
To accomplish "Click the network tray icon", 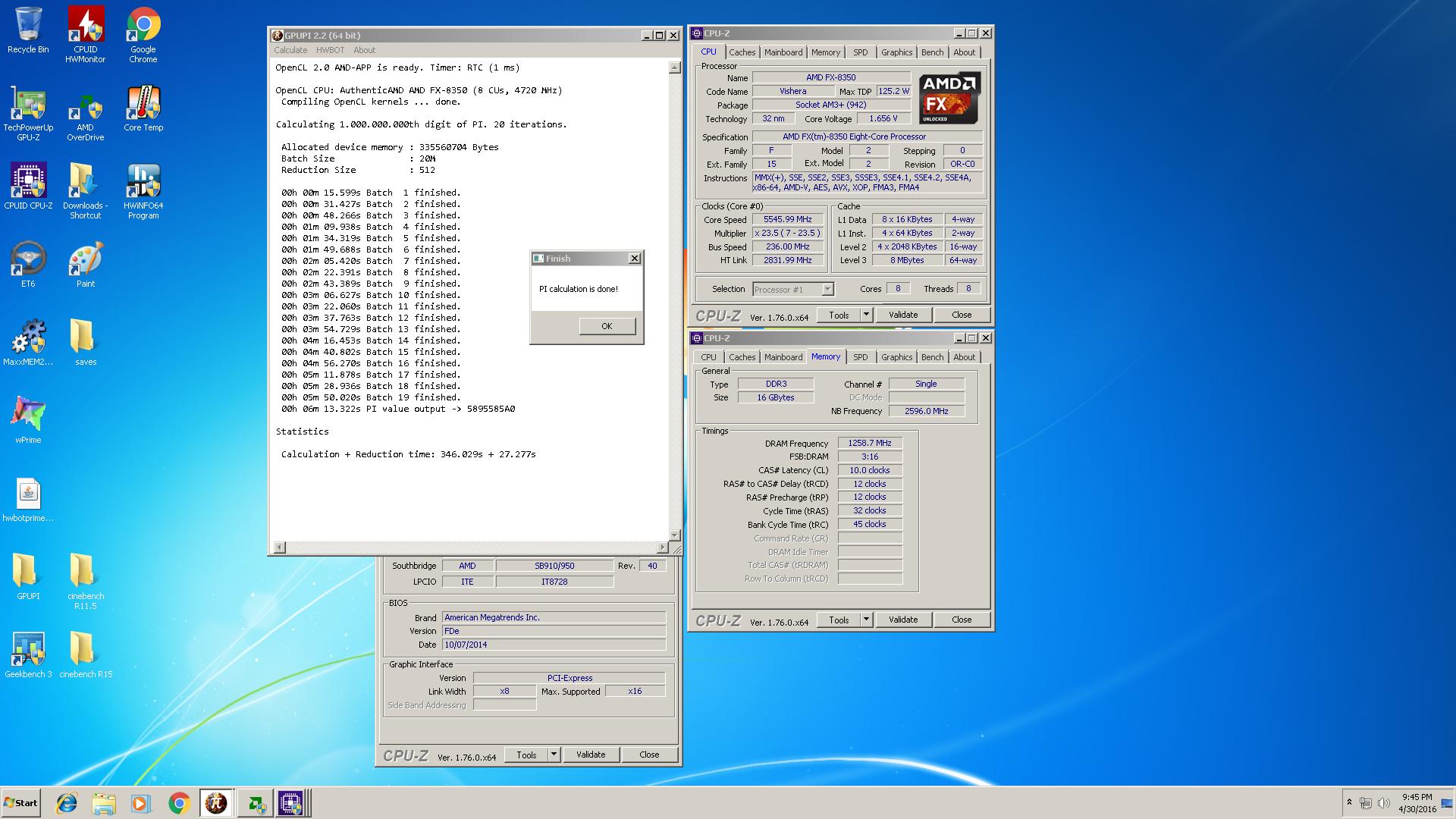I will point(1366,803).
